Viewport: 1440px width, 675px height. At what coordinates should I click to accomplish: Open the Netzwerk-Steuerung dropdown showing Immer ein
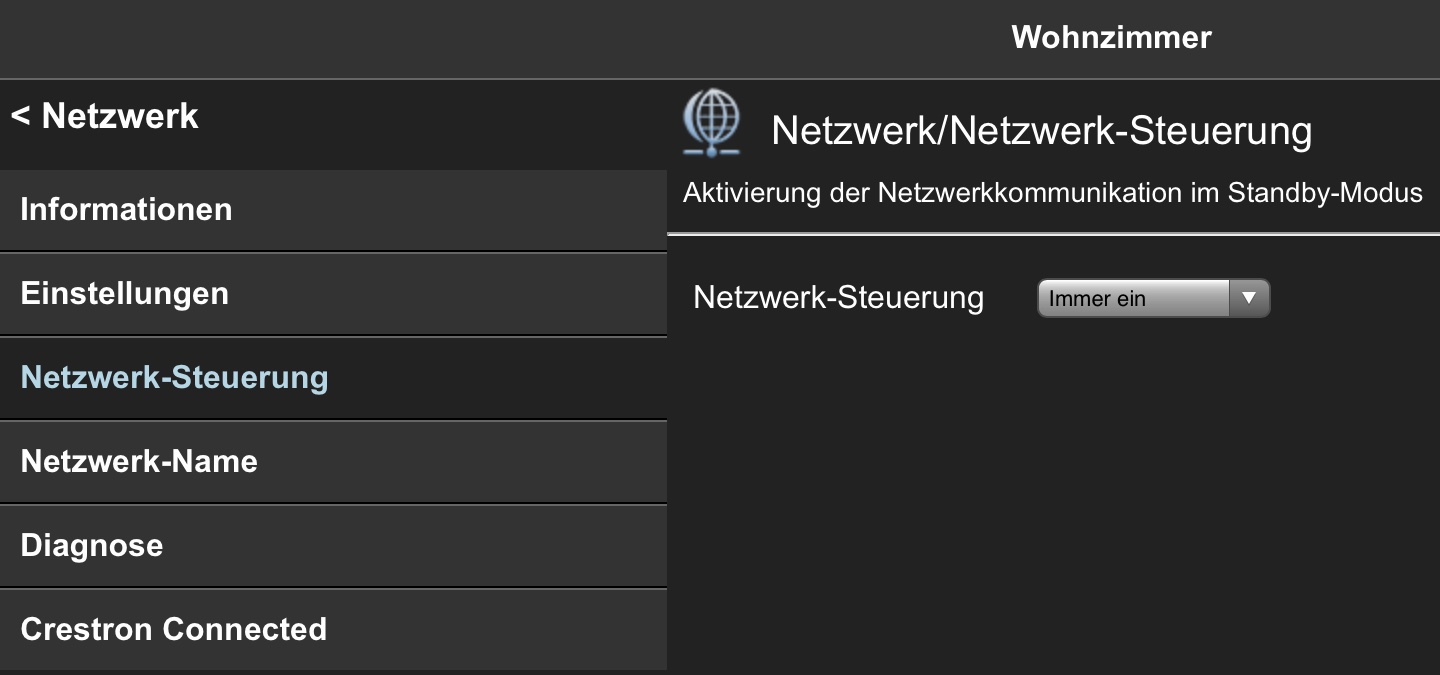tap(1153, 298)
